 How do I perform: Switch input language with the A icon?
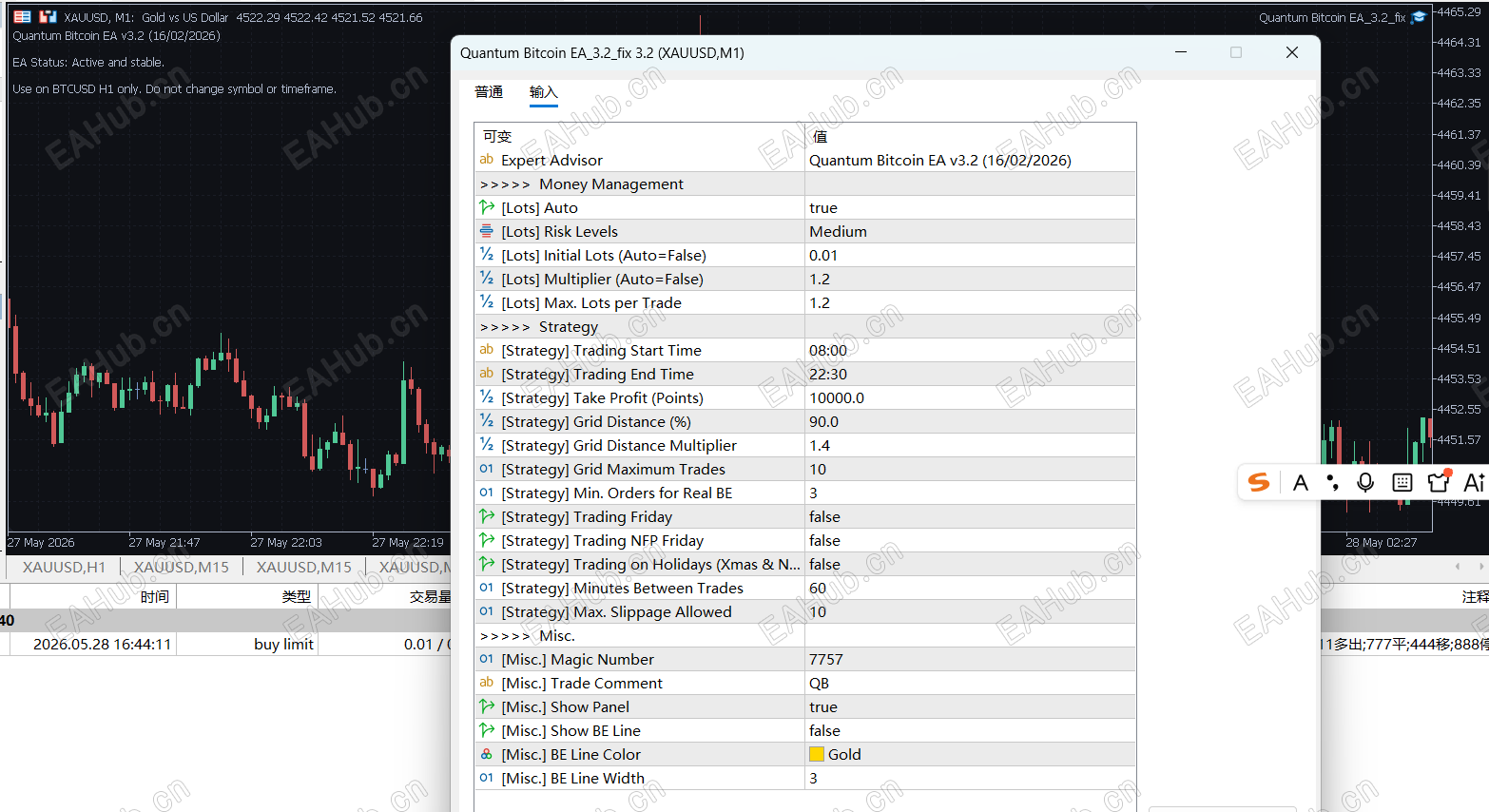pyautogui.click(x=1301, y=483)
